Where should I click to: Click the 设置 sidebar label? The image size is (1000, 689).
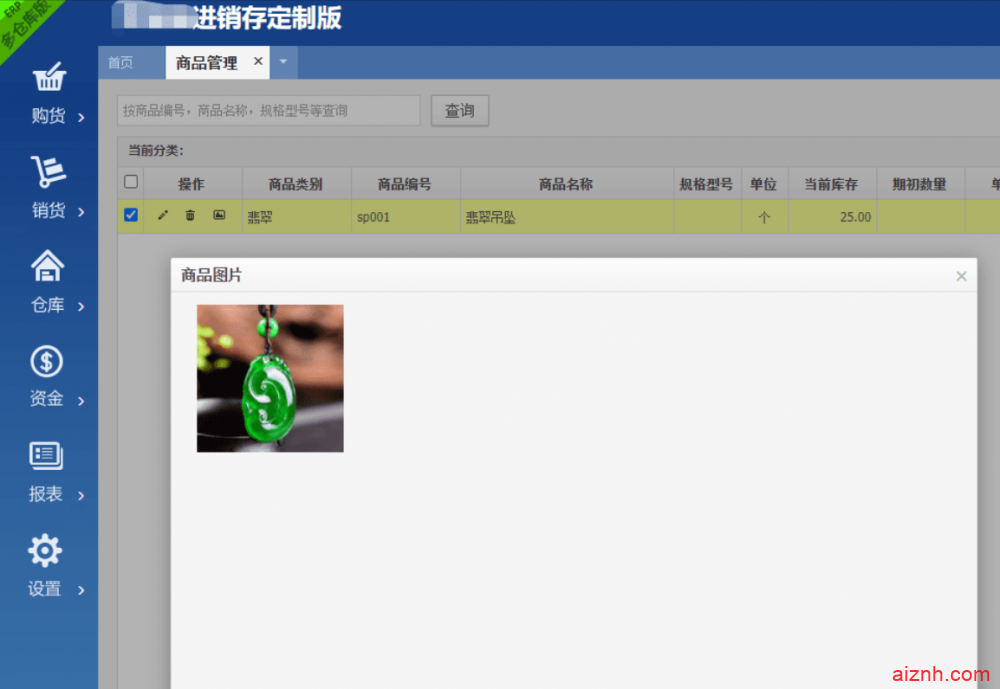coord(45,588)
